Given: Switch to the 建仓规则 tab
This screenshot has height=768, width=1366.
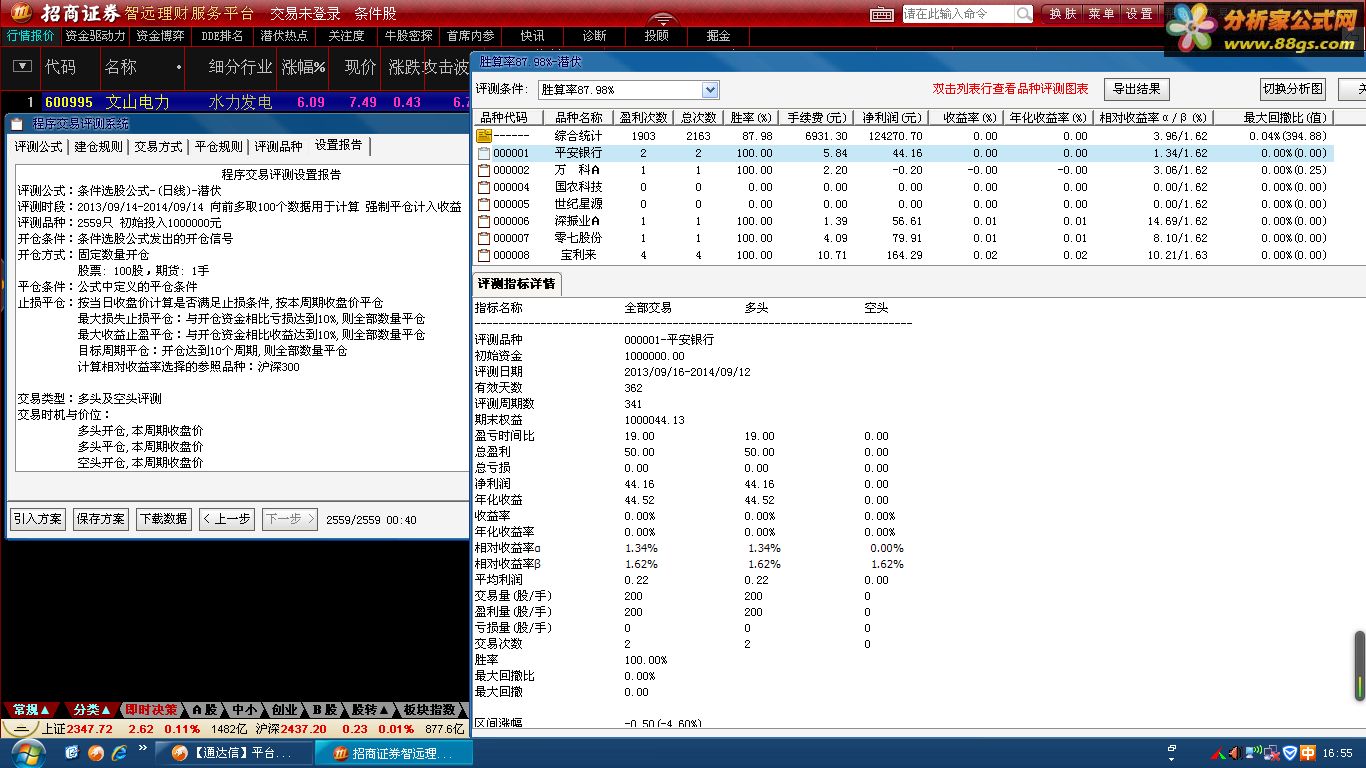Looking at the screenshot, I should [x=98, y=146].
